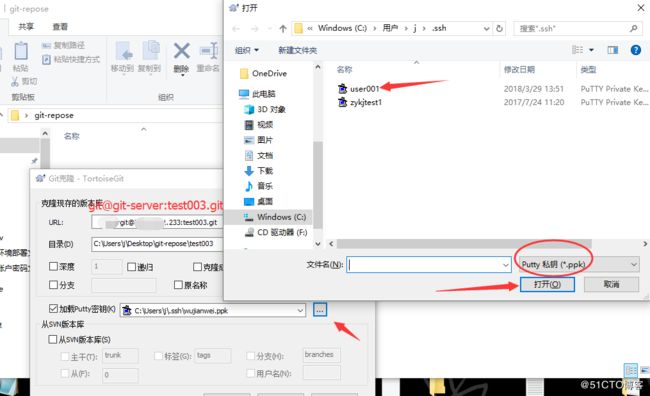The width and height of the screenshot is (650, 396).
Task: Go back in Open dialog navigation
Action: click(x=236, y=29)
